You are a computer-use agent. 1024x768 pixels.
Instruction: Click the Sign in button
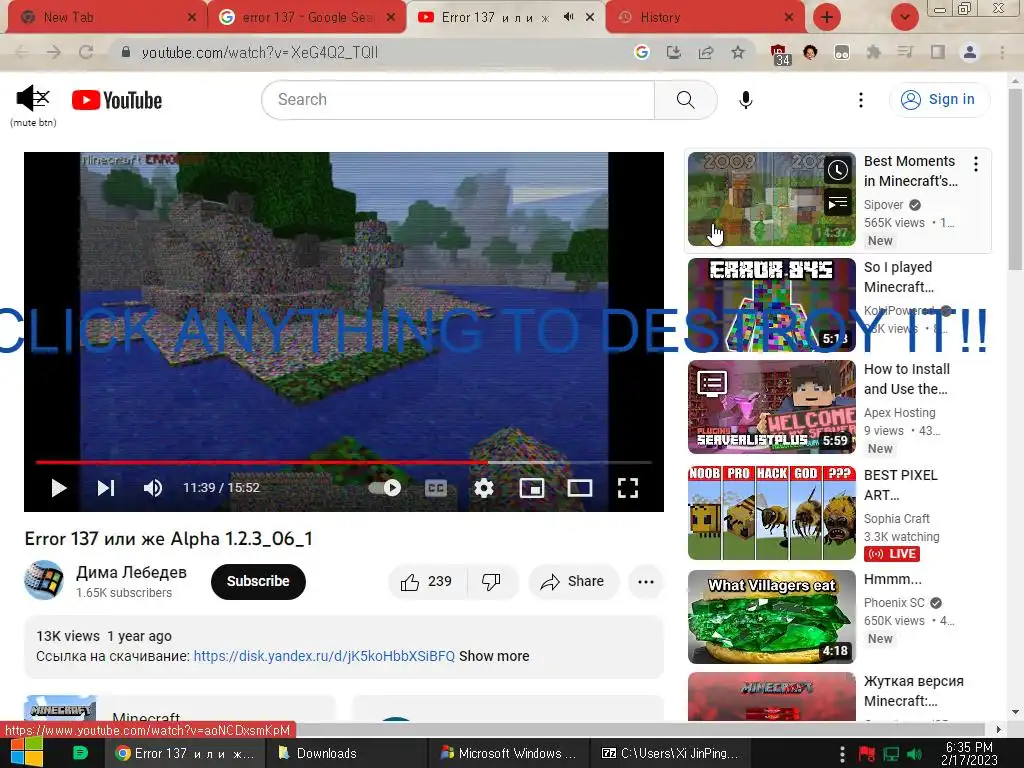(939, 99)
